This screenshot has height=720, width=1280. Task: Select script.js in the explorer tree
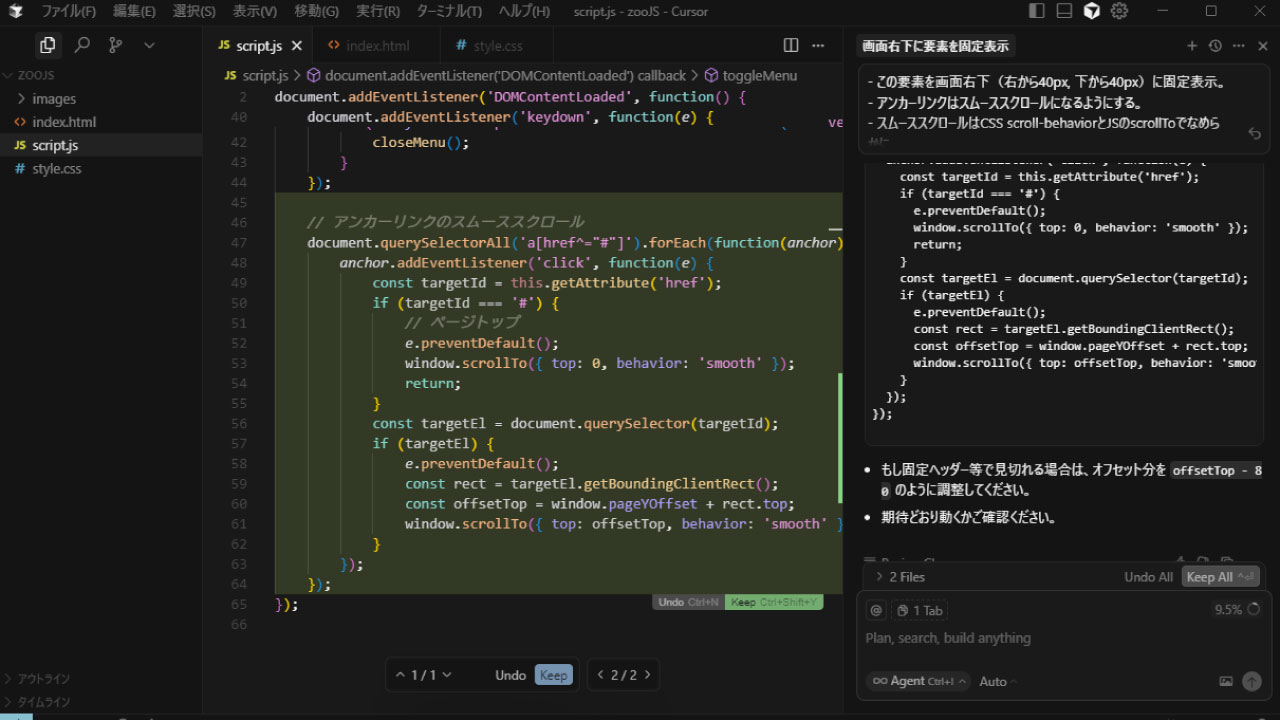101,145
